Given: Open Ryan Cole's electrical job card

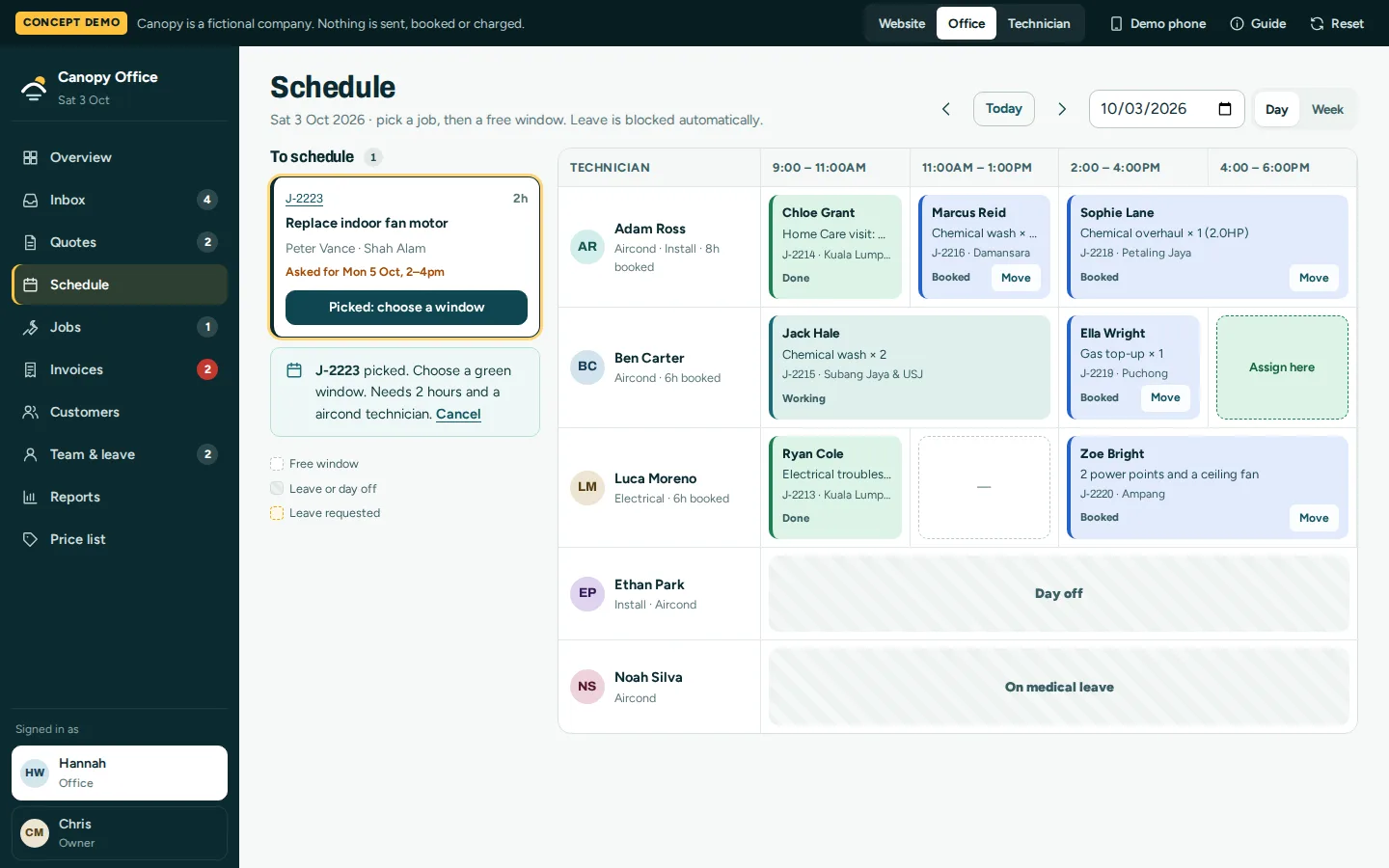Looking at the screenshot, I should point(835,487).
